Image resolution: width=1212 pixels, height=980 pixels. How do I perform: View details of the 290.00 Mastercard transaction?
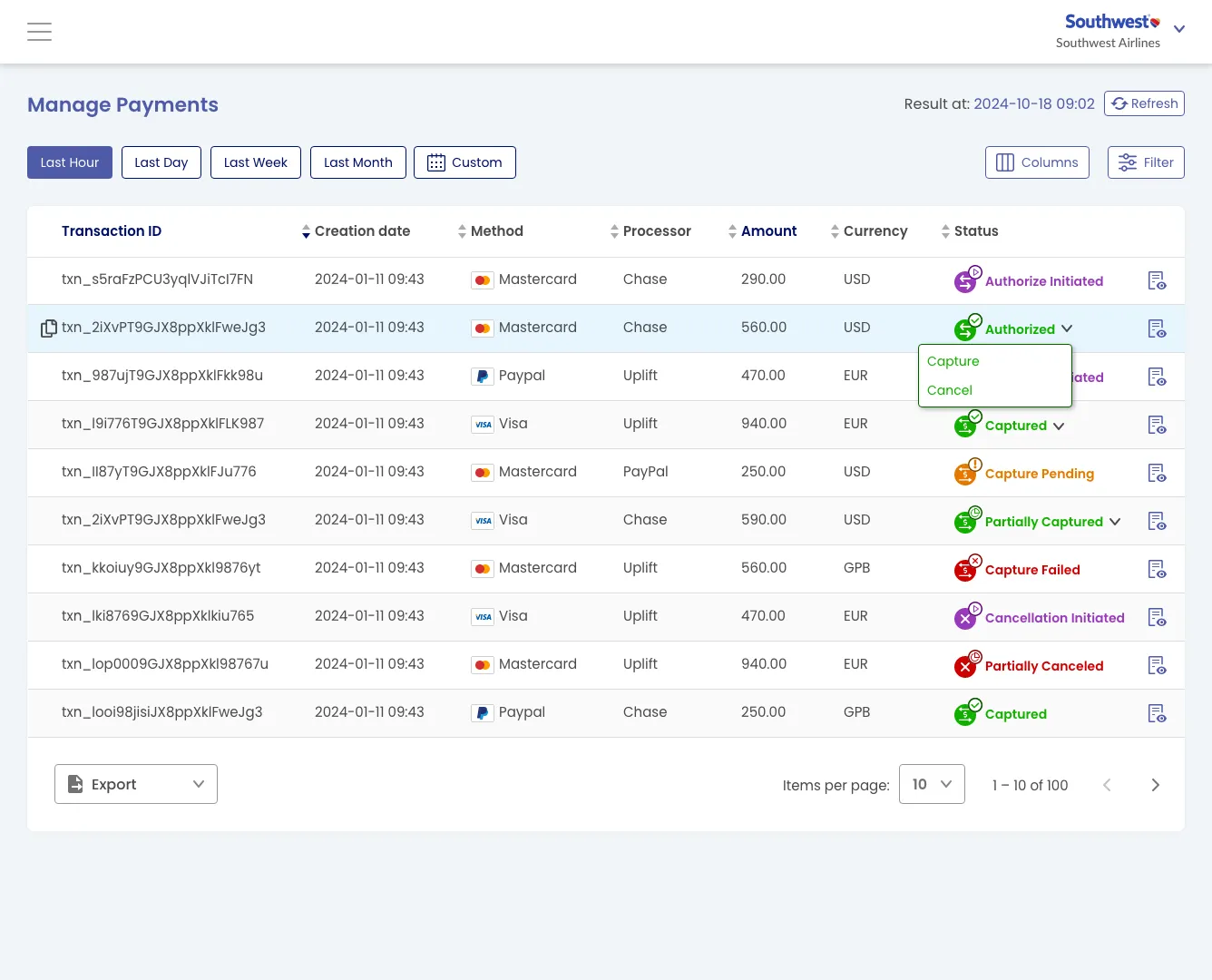coord(1157,280)
